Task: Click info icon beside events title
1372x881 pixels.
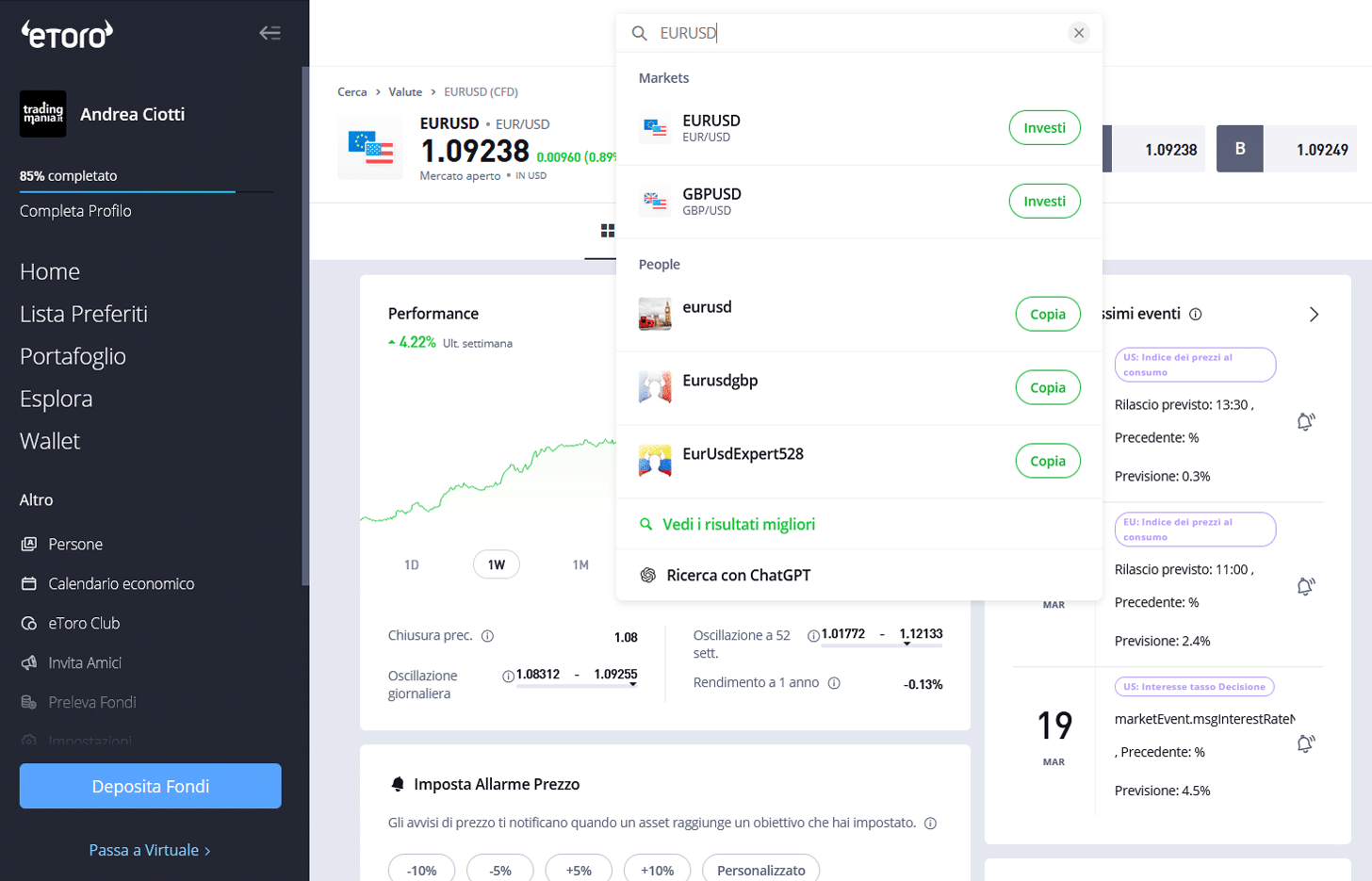Action: 1196,315
